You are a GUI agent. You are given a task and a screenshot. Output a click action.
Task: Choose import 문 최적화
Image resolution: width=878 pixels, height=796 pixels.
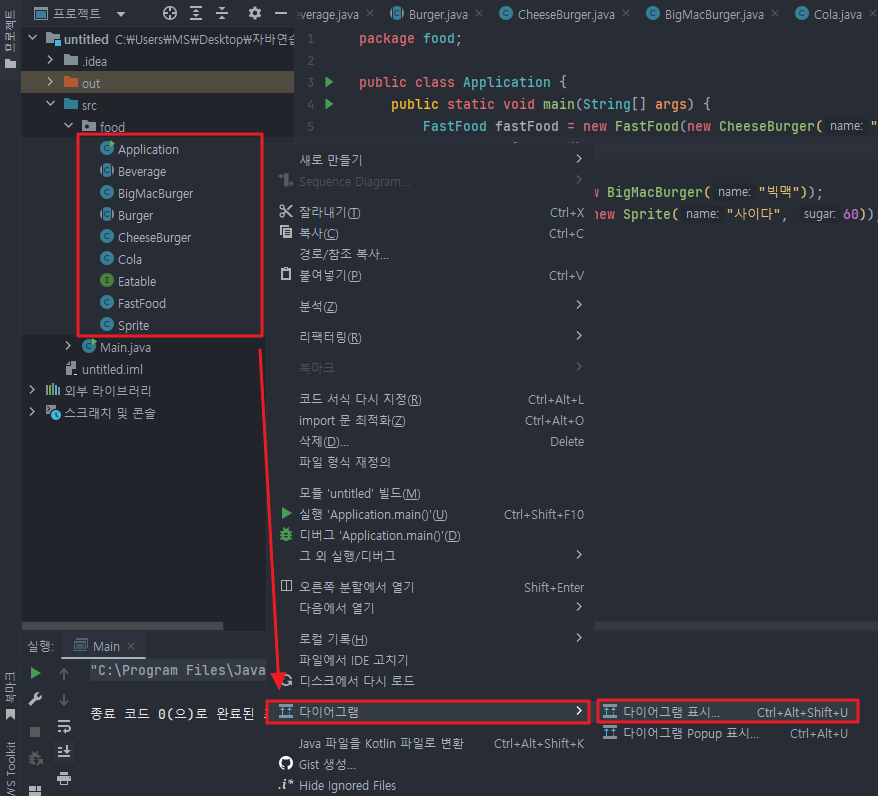point(430,420)
